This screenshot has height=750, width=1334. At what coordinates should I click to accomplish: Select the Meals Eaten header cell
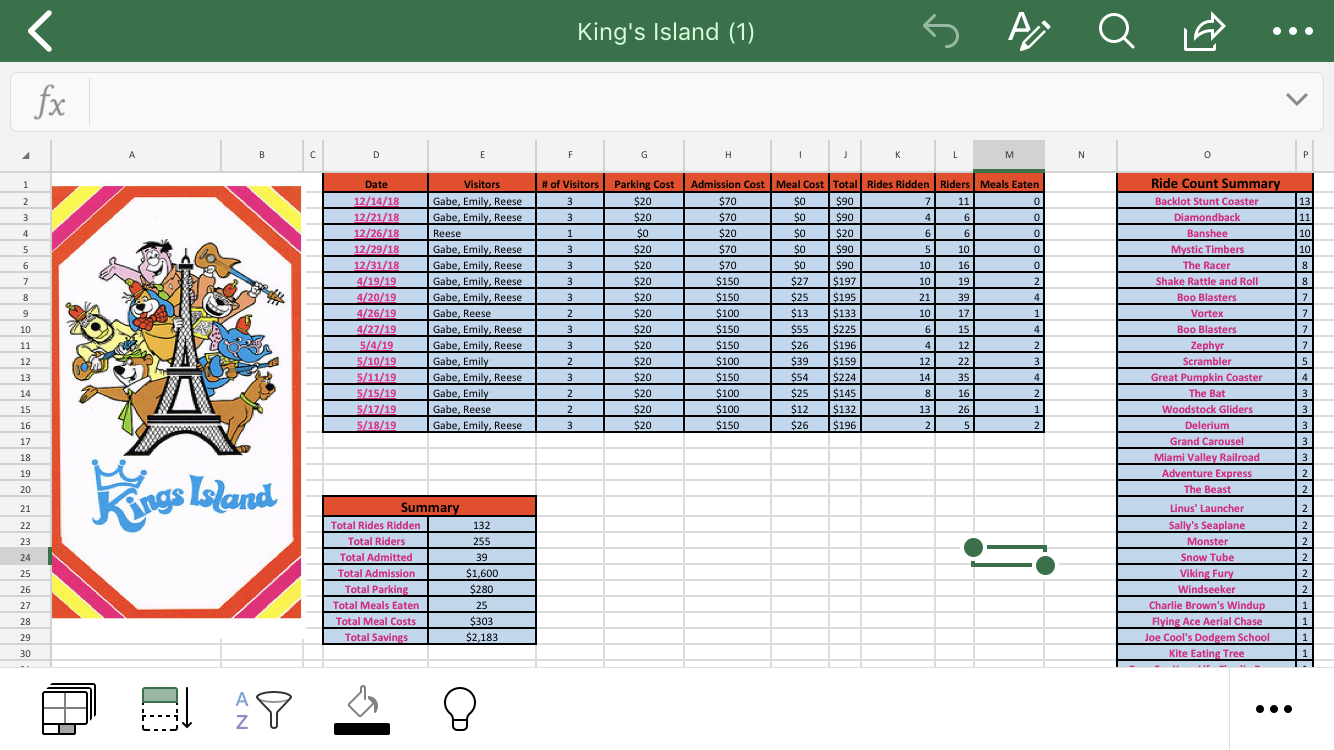pyautogui.click(x=1009, y=184)
